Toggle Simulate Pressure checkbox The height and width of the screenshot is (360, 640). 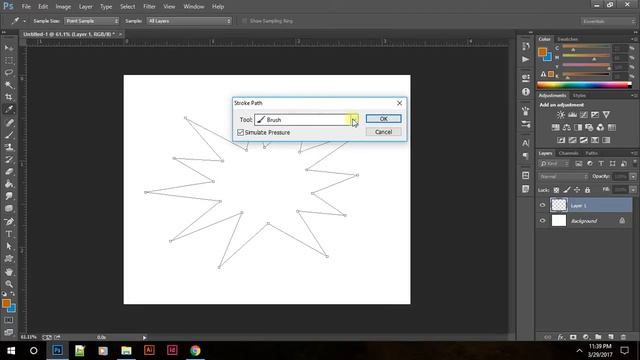tap(240, 133)
